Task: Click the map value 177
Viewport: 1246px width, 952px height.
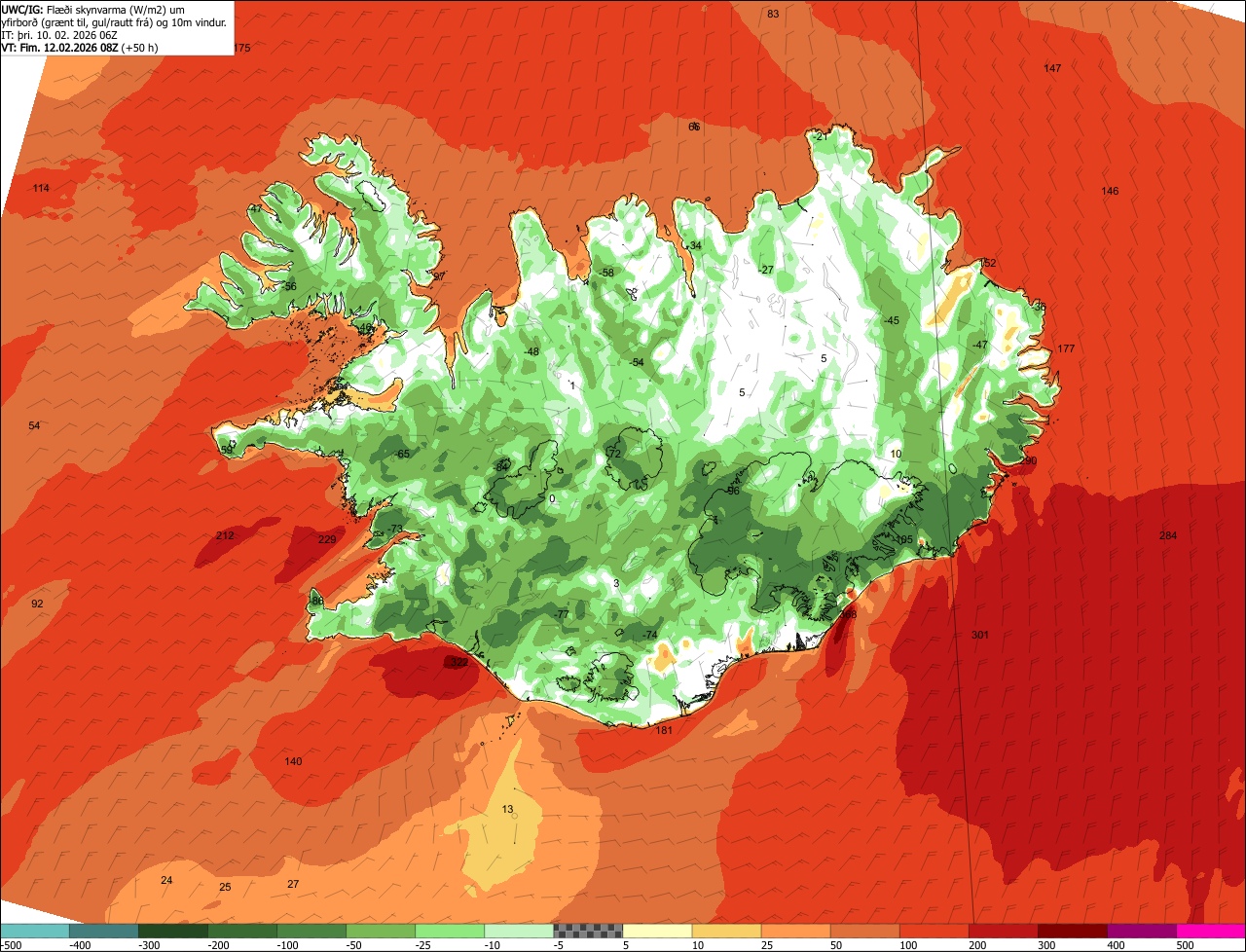Action: [x=1066, y=348]
